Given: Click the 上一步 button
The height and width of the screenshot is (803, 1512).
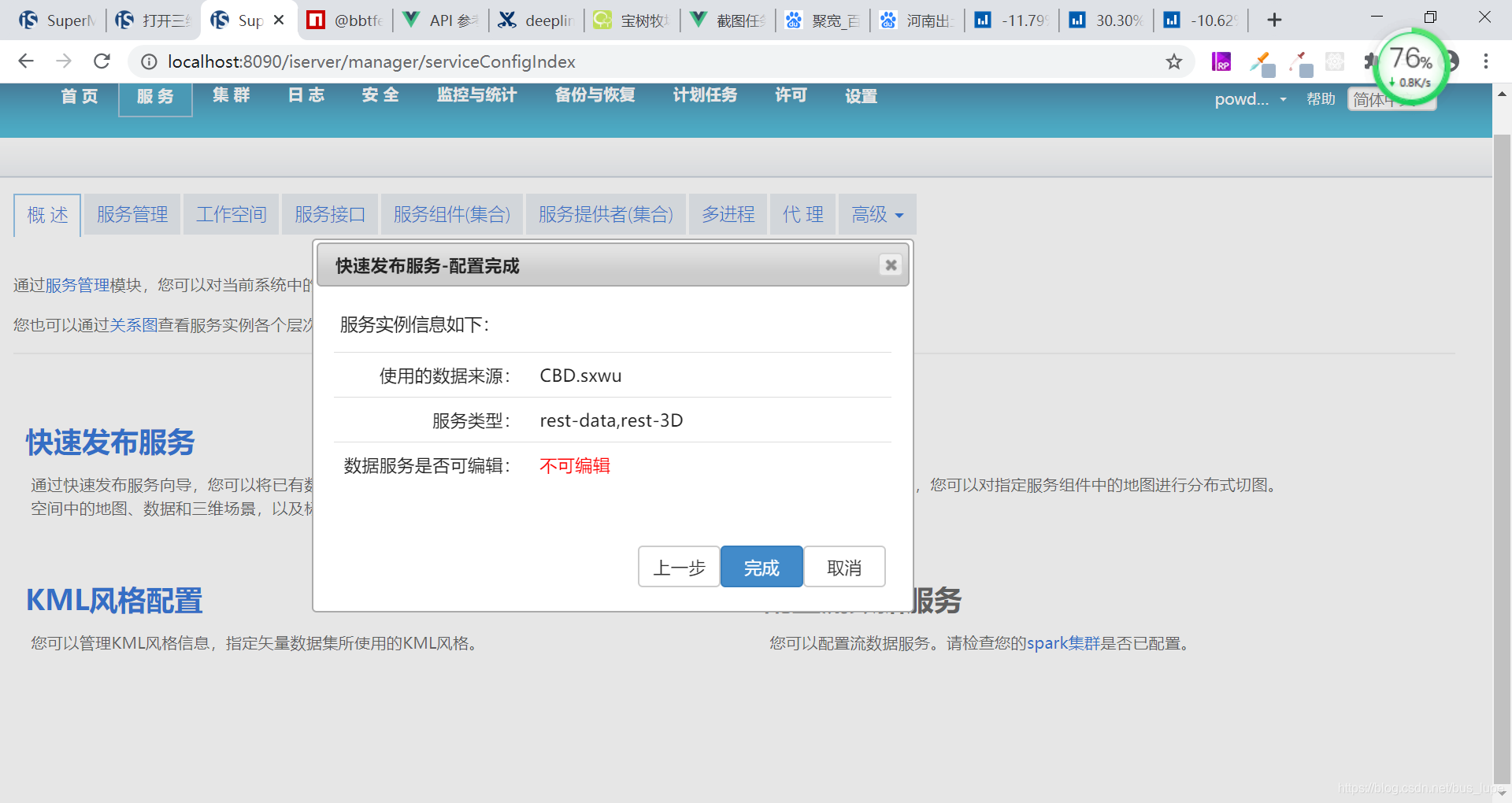Looking at the screenshot, I should coord(679,567).
